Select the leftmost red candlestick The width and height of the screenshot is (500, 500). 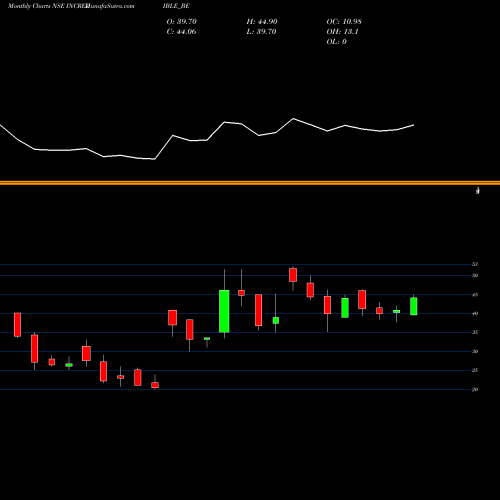[x=17, y=325]
